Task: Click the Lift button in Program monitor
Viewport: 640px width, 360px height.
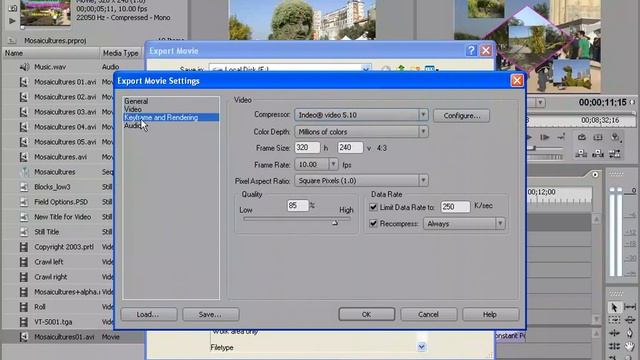Action: tap(581, 154)
